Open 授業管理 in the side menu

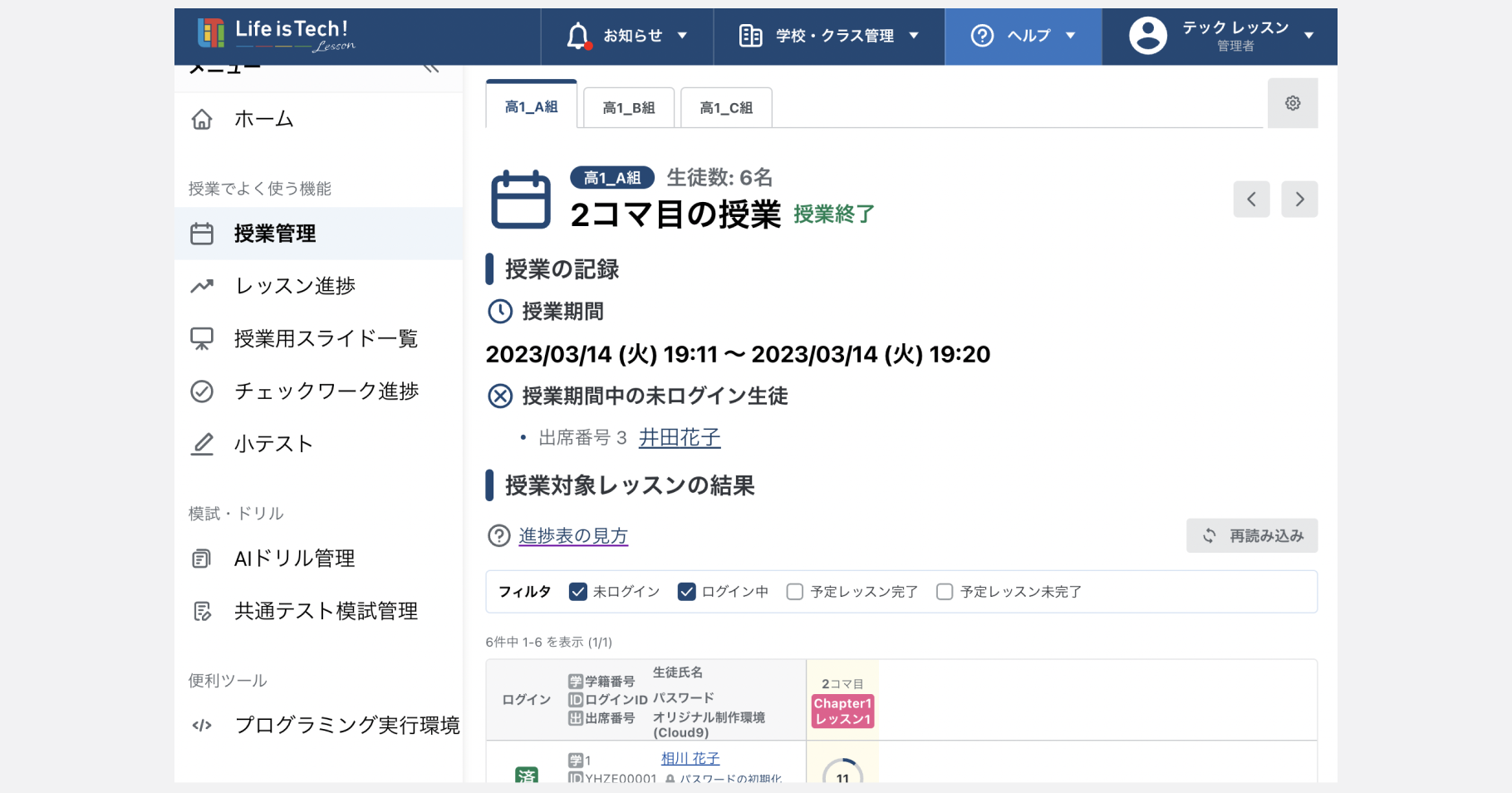click(319, 234)
